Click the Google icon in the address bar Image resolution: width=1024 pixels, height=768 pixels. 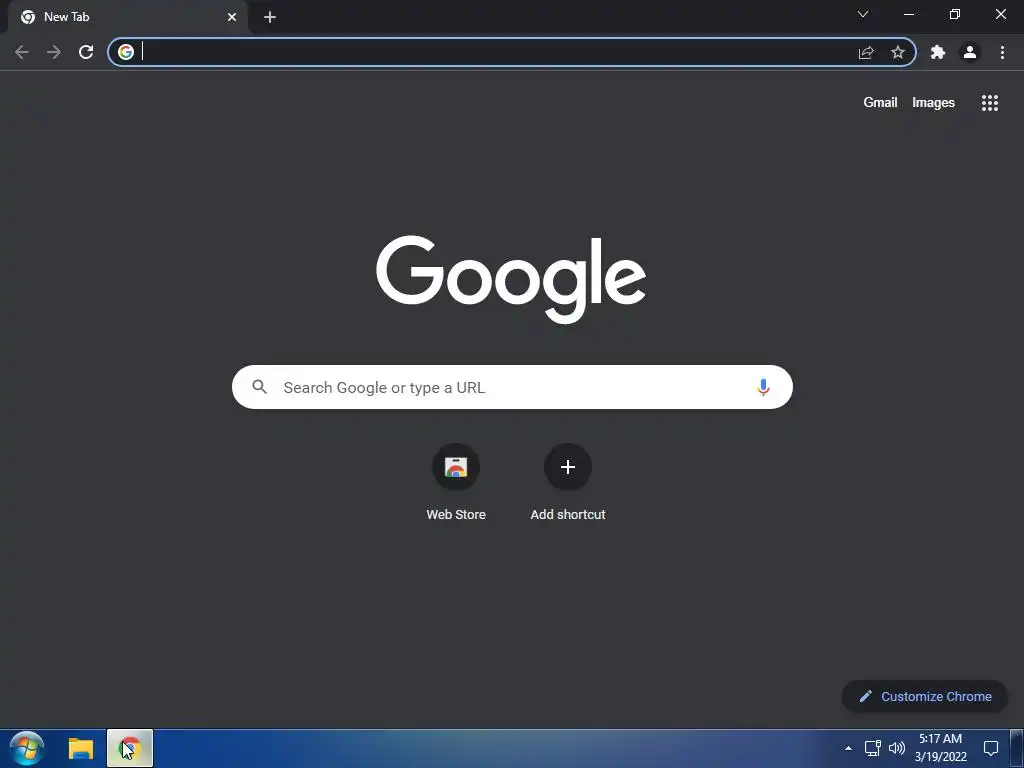(126, 52)
